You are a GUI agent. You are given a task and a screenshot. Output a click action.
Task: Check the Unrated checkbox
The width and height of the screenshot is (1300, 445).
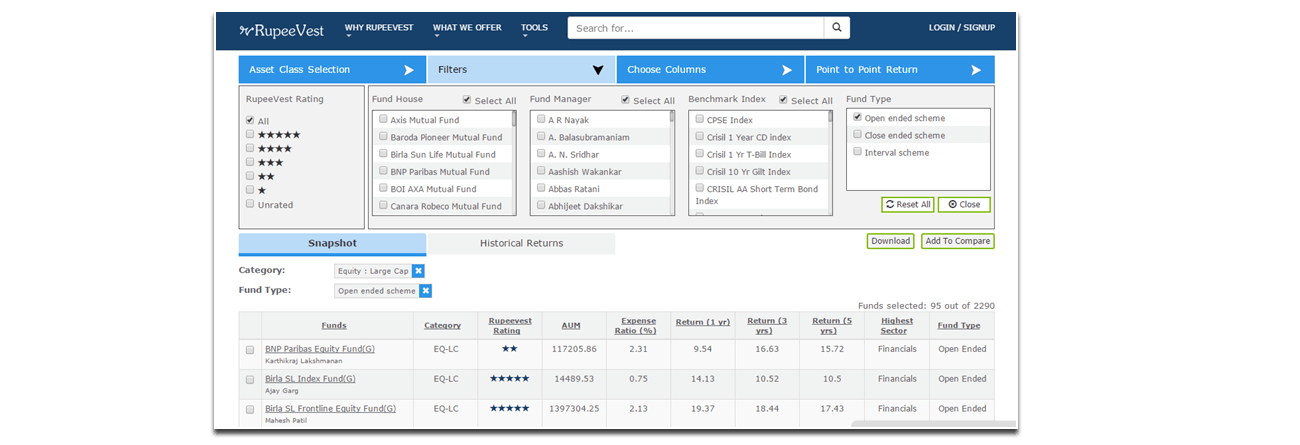(x=250, y=204)
